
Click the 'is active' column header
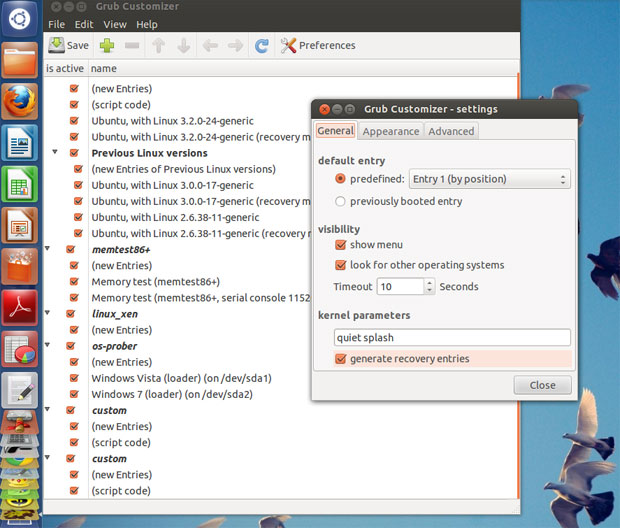pyautogui.click(x=65, y=68)
